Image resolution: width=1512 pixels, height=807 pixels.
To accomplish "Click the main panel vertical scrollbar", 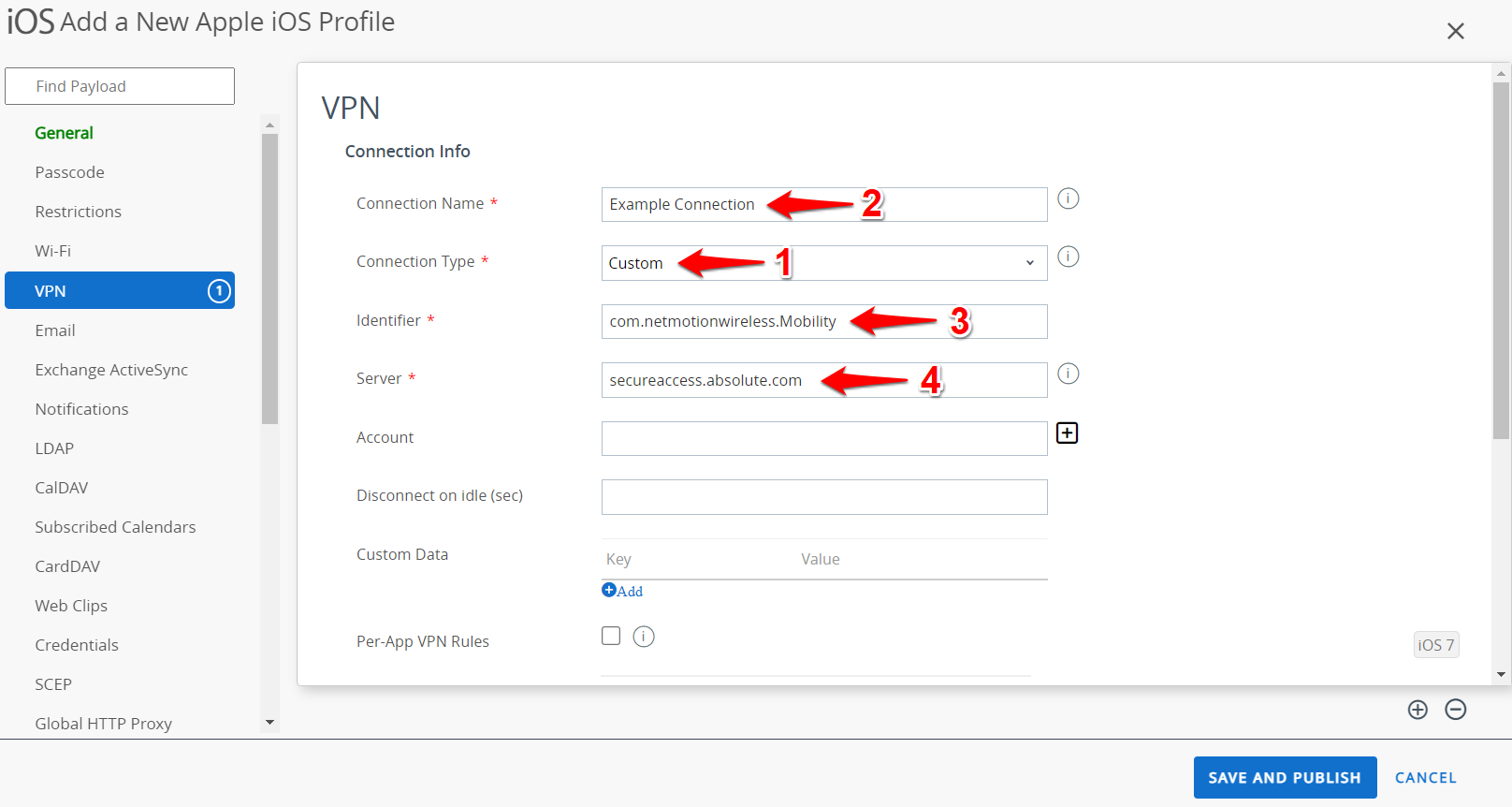I will [1501, 260].
